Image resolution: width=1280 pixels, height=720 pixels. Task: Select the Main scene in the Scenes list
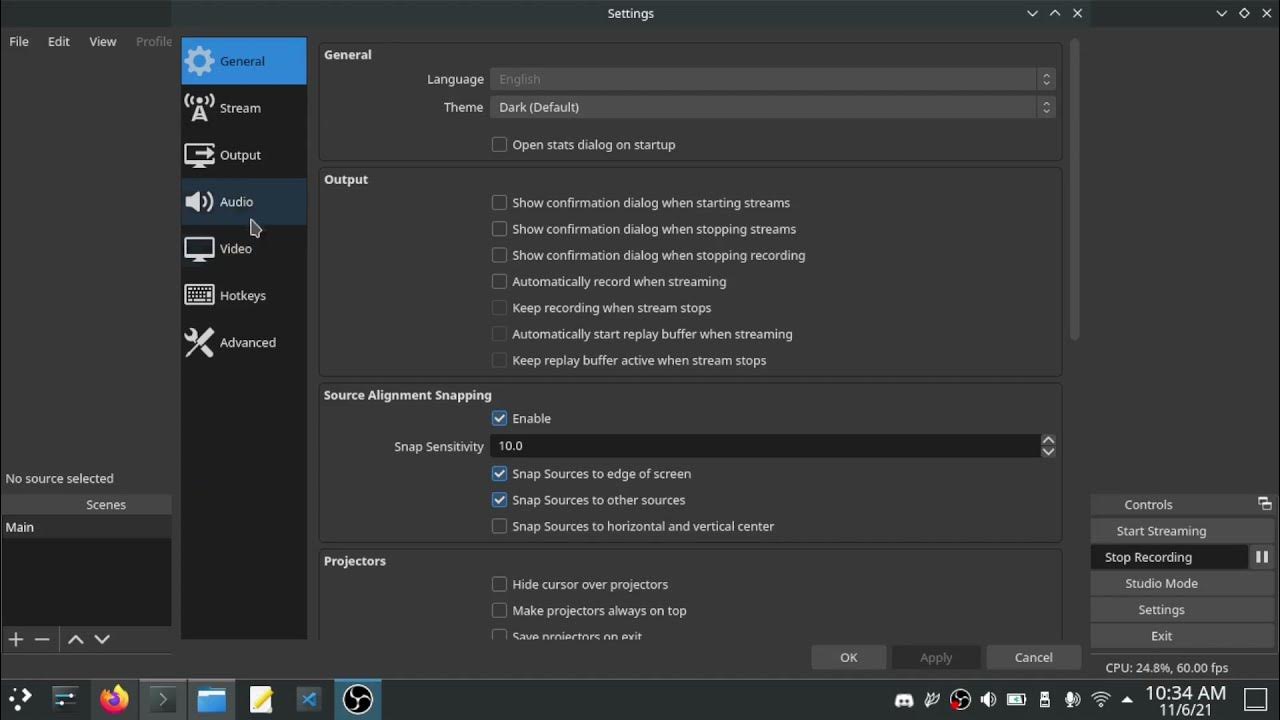click(86, 527)
